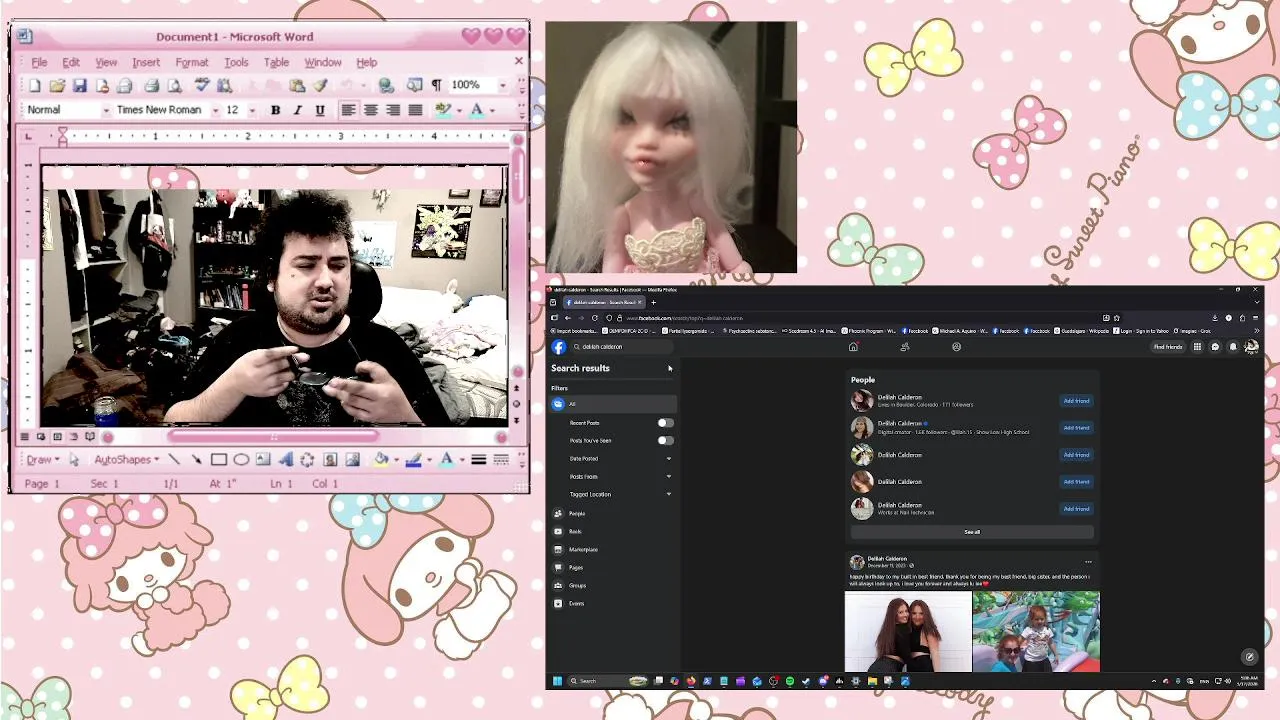Select the Oval shape tool
The width and height of the screenshot is (1280, 720).
pyautogui.click(x=241, y=460)
